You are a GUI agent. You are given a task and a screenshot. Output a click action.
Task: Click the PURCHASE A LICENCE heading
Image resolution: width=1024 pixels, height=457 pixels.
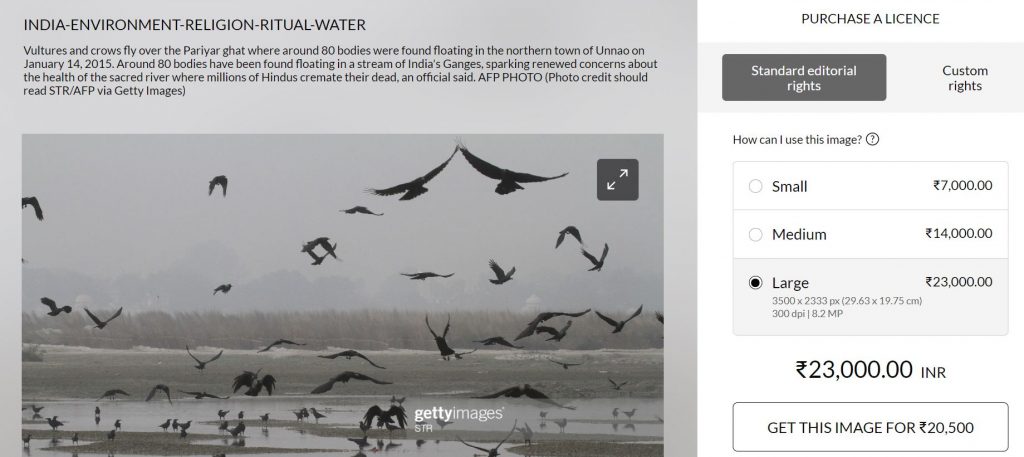pos(870,18)
